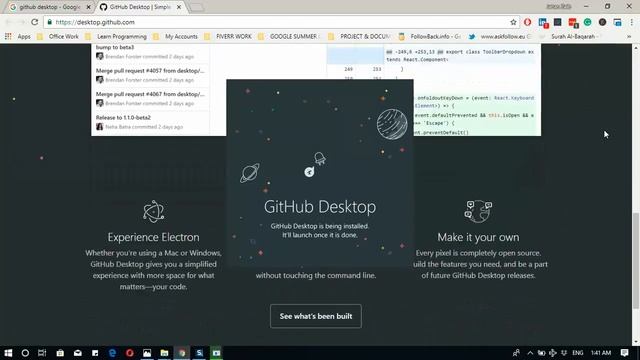Viewport: 640px width, 360px height.
Task: Click the reload page button
Action: (x=35, y=22)
